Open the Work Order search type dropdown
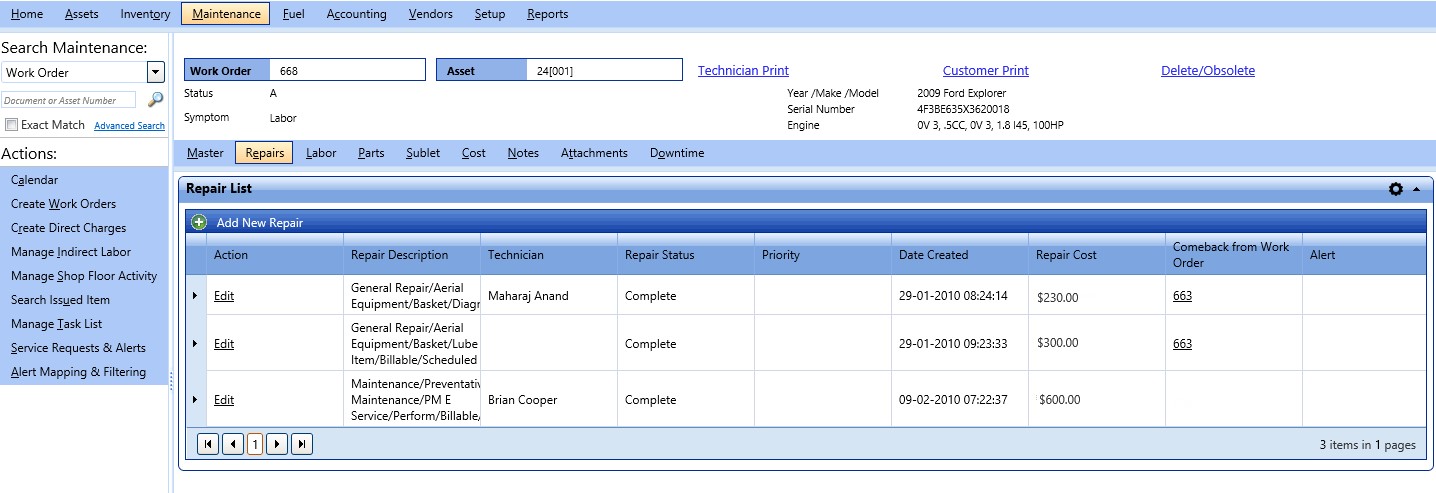1436x493 pixels. coord(155,72)
